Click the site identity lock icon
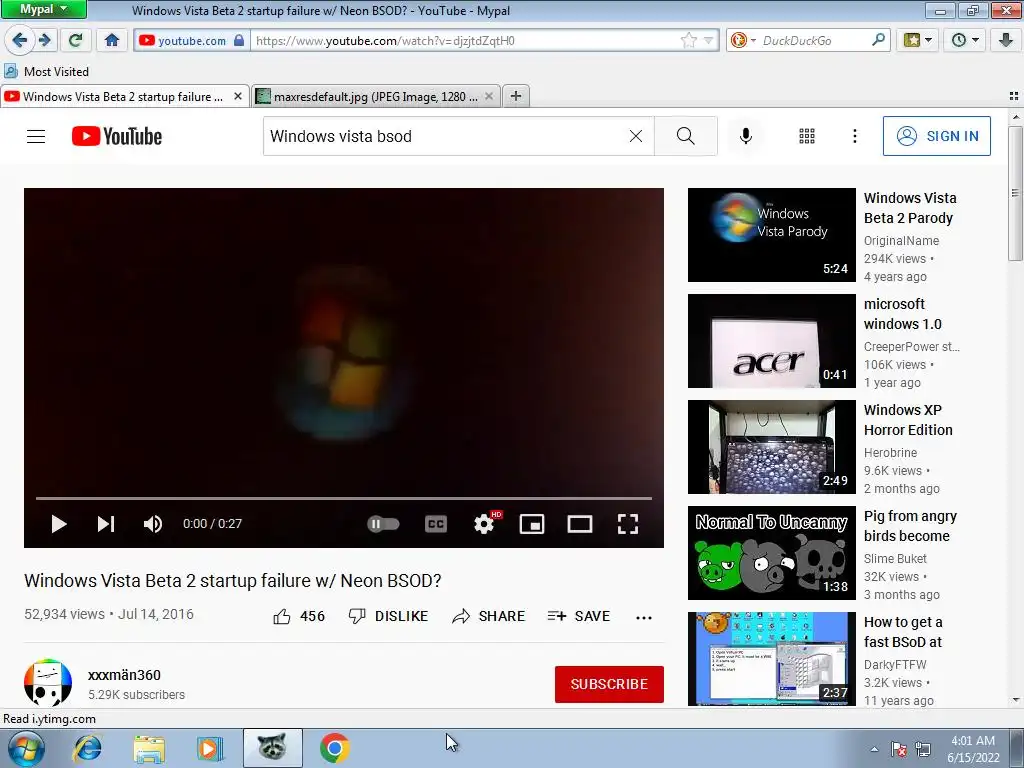 239,40
